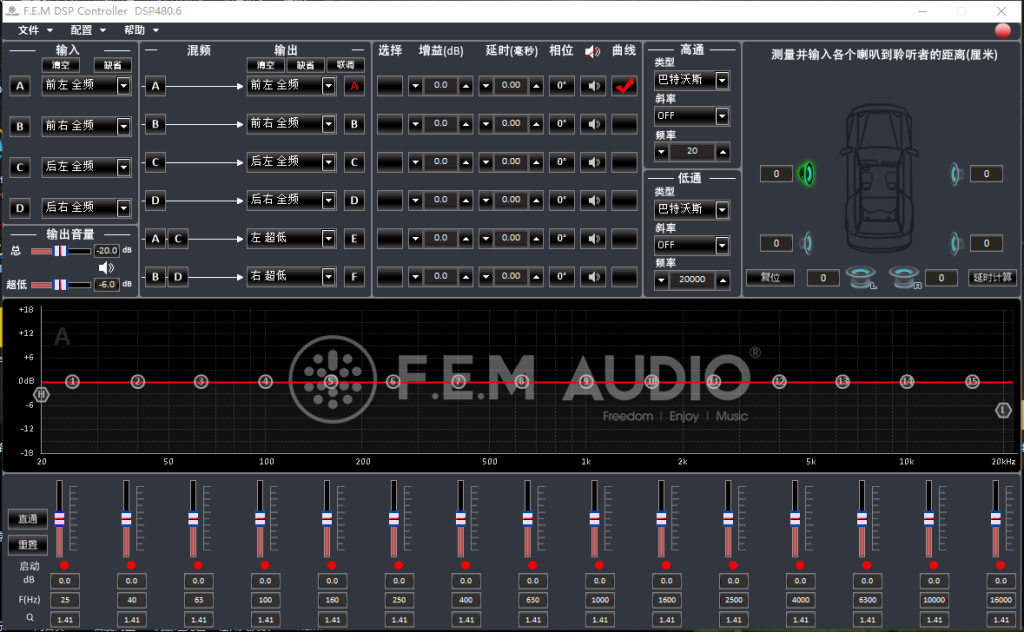Screen dimensions: 1024x632
Task: Toggle the red enable dot for 1000 Hz band
Action: [599, 565]
